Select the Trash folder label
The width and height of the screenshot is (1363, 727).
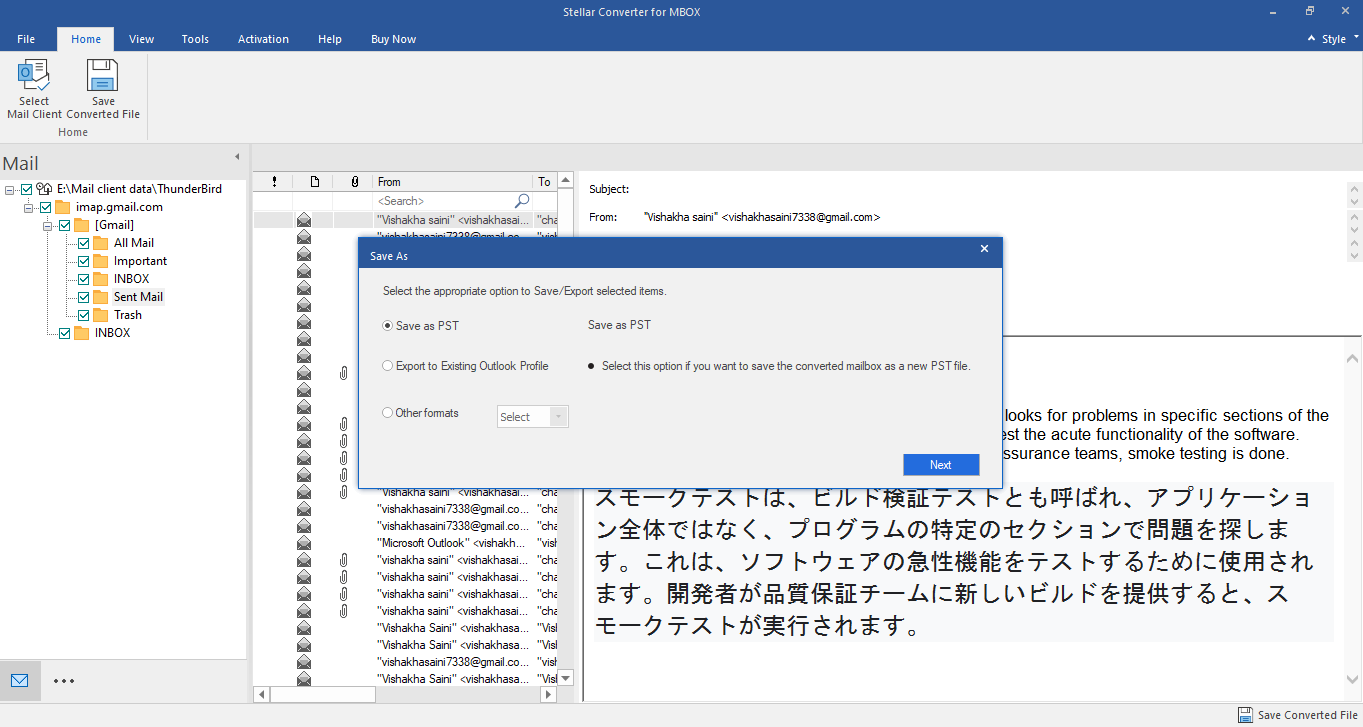point(128,315)
